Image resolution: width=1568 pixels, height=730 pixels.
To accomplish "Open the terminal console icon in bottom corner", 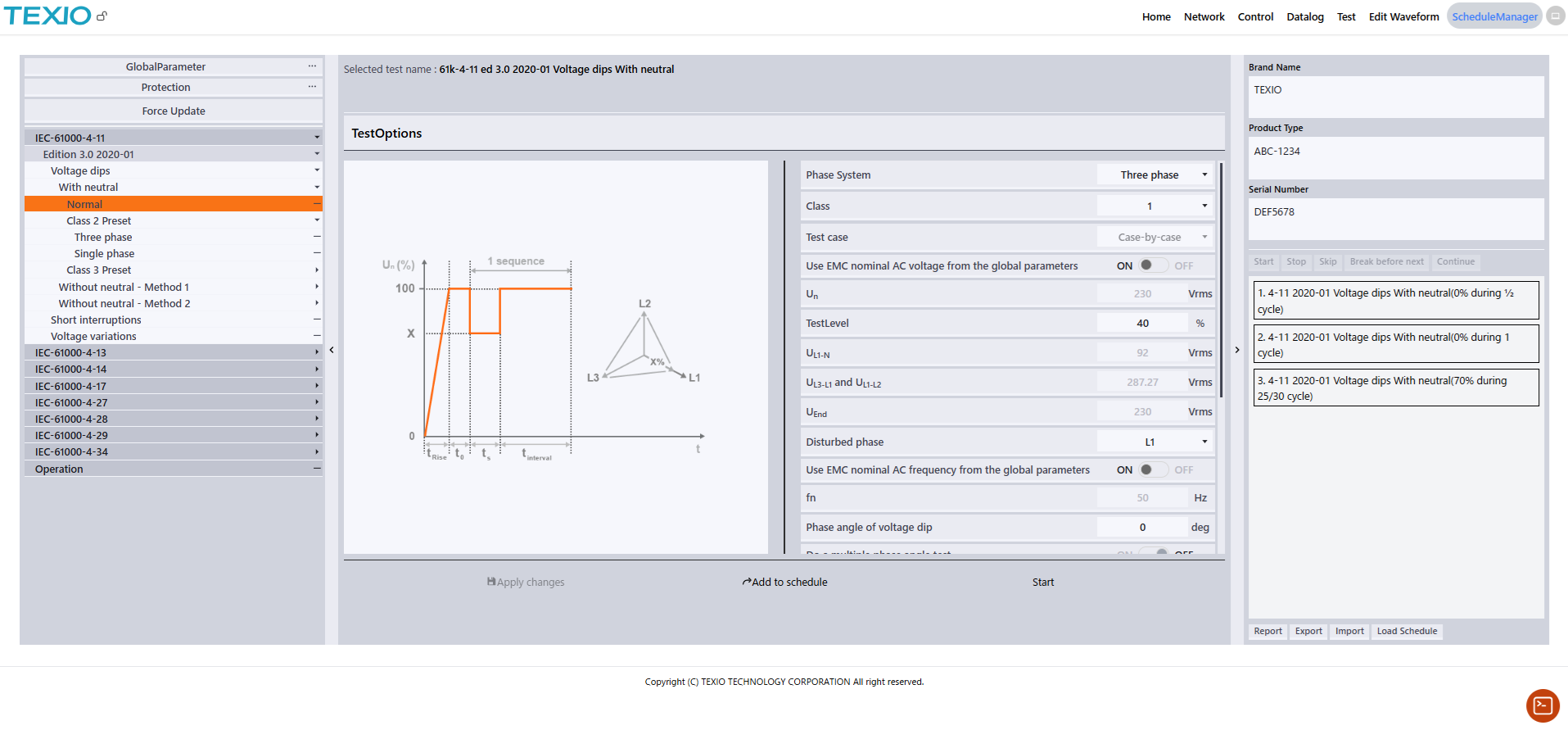I will 1543,705.
